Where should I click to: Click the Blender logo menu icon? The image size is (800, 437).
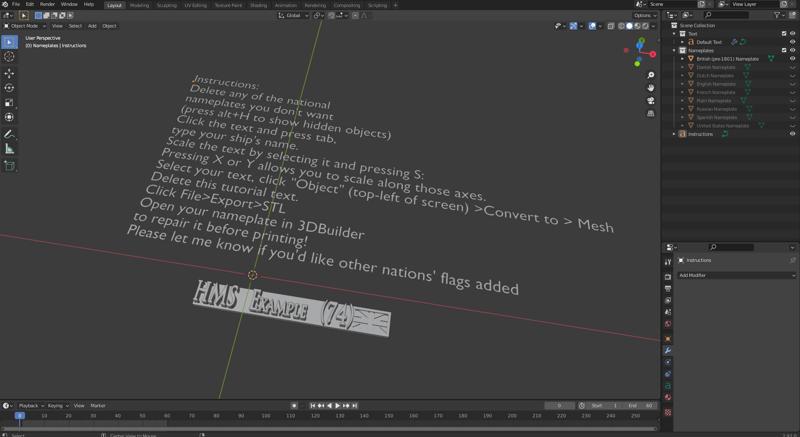5,4
